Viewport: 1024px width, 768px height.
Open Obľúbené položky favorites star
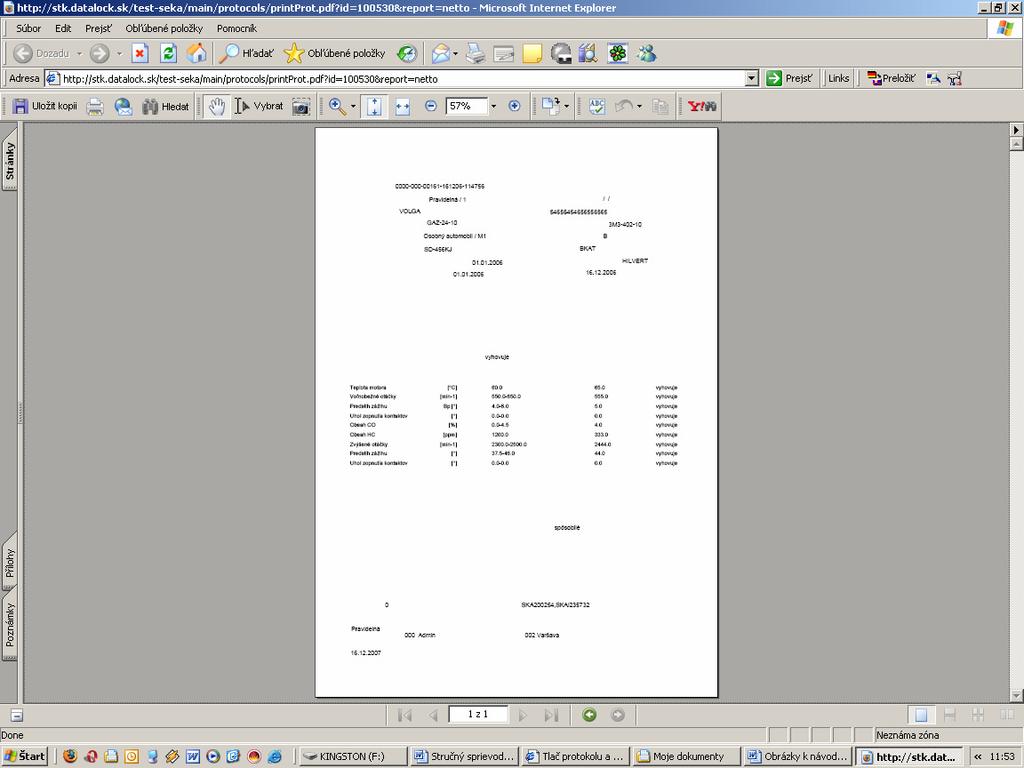[335, 53]
